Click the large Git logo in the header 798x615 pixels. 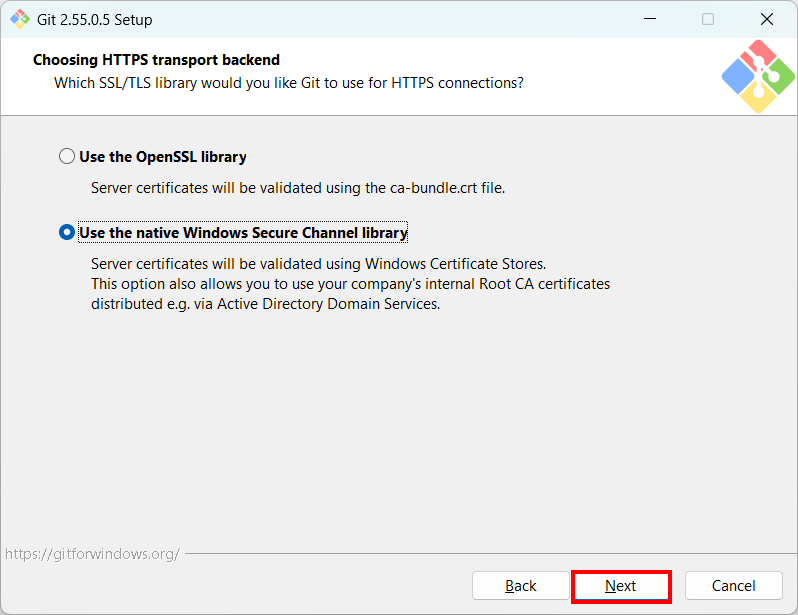758,76
